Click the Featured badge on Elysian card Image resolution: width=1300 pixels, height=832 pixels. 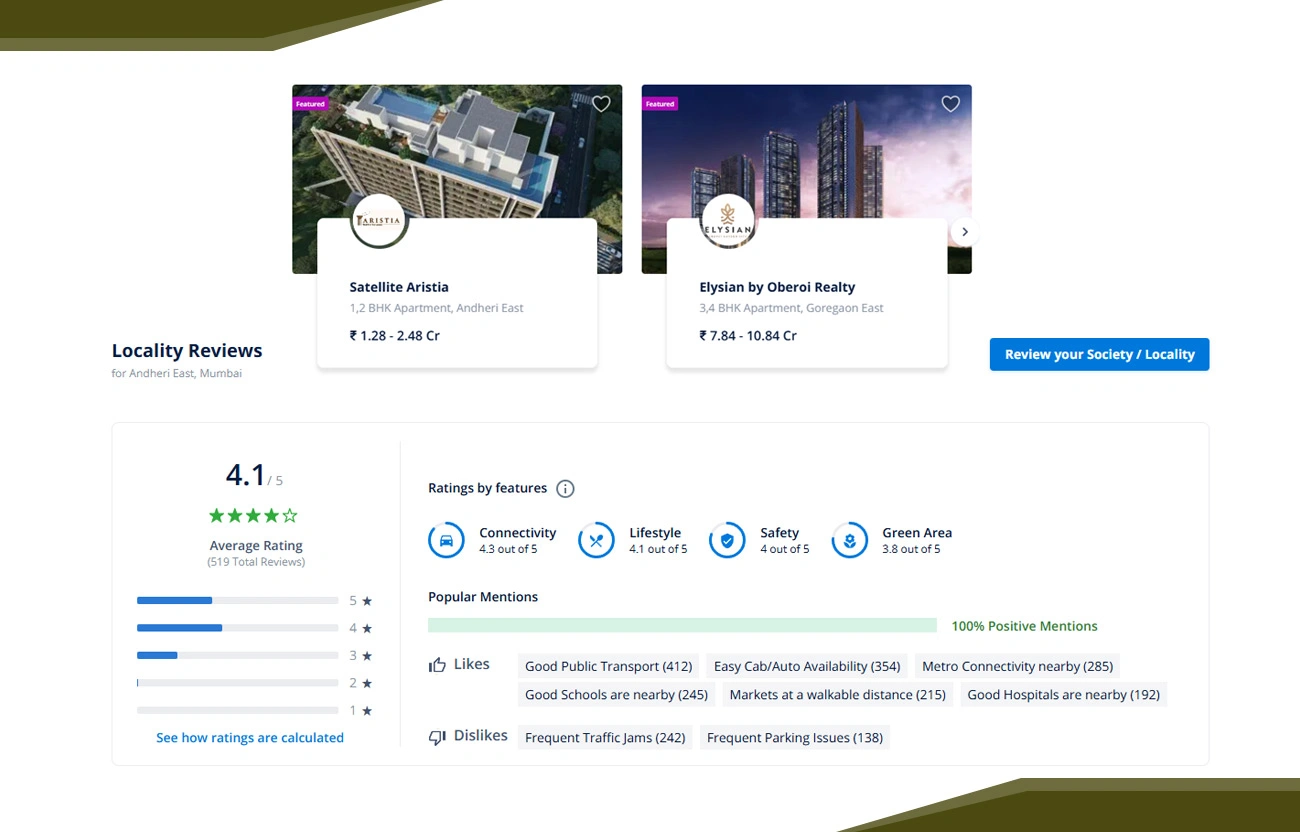660,103
